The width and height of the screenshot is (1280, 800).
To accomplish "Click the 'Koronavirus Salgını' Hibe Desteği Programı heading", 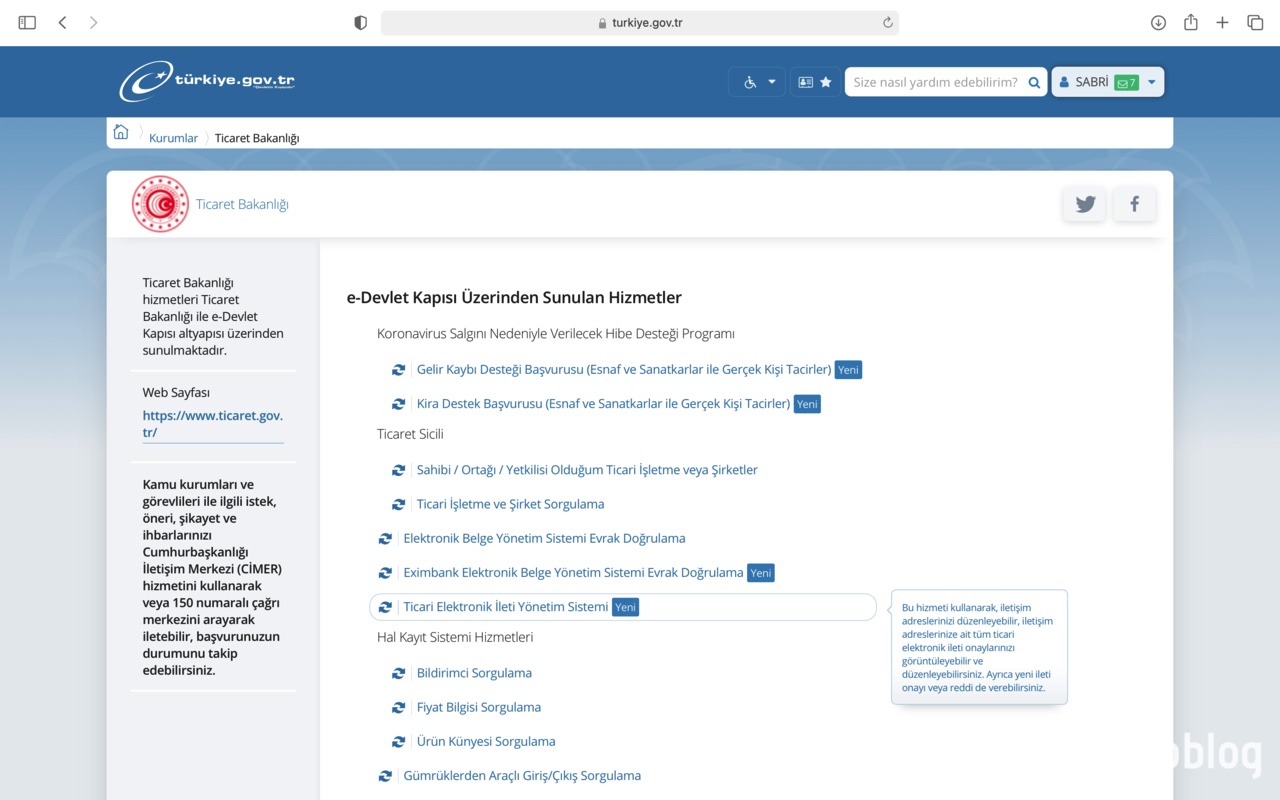I will 556,334.
